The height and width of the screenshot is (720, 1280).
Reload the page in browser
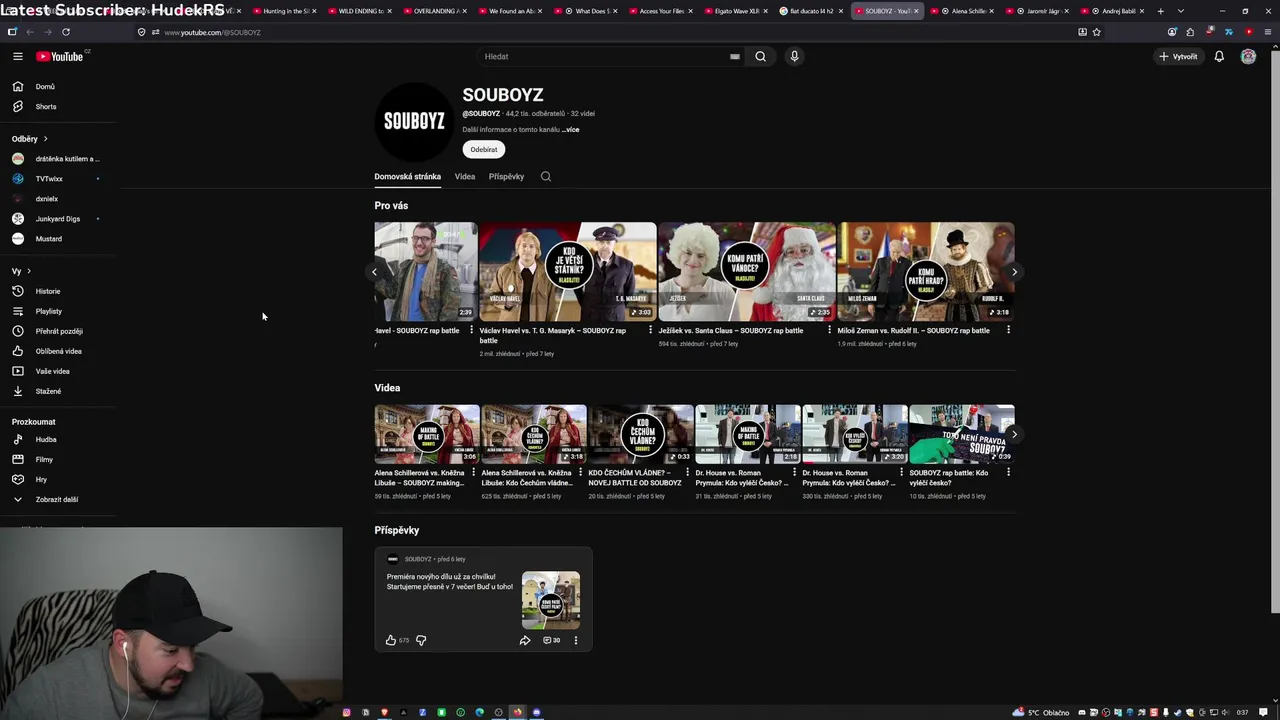tap(66, 32)
